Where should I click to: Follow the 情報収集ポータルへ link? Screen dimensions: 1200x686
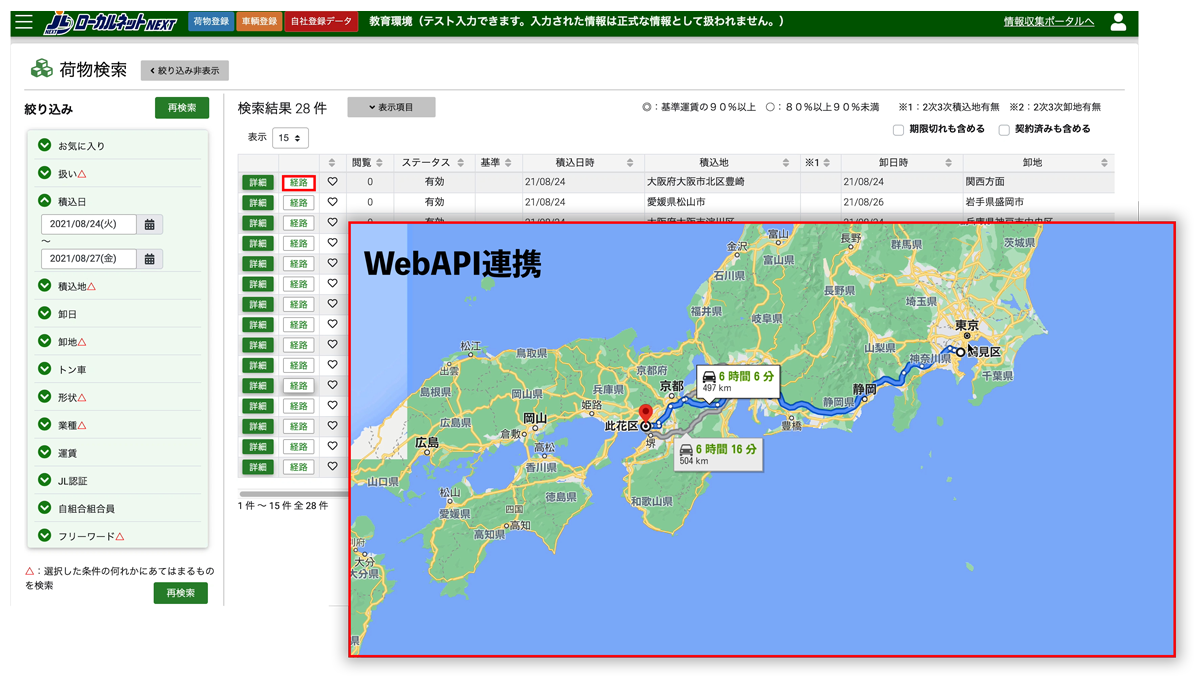click(1049, 22)
